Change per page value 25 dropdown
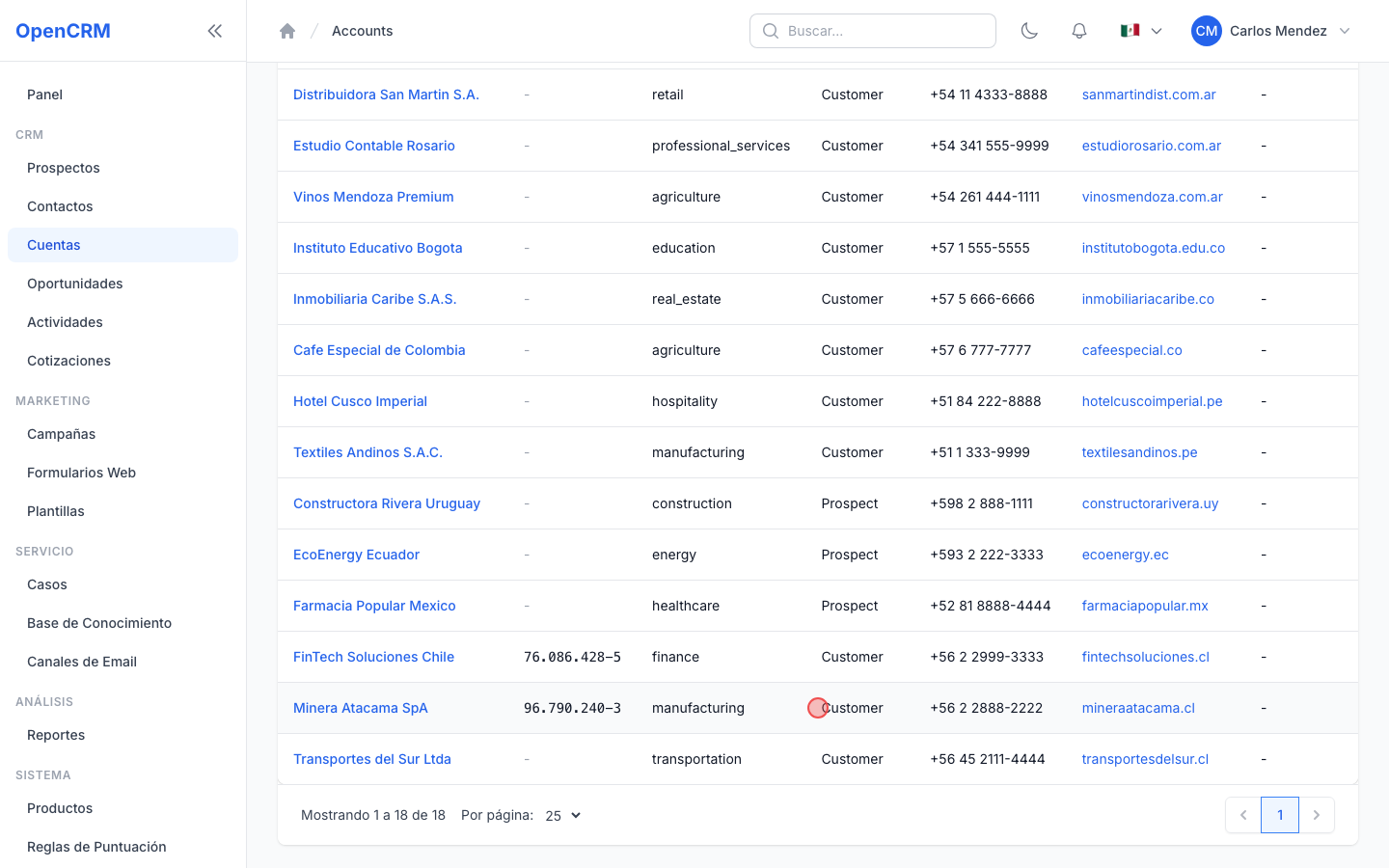 point(563,815)
